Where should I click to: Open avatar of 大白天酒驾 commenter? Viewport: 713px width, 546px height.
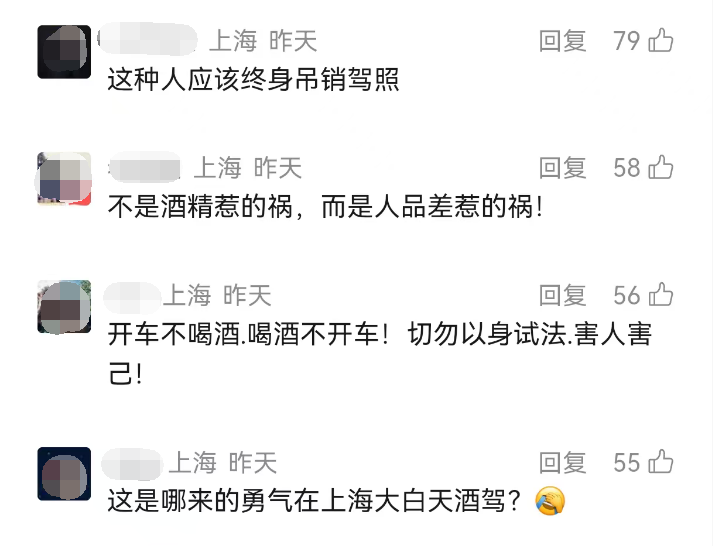pos(64,474)
